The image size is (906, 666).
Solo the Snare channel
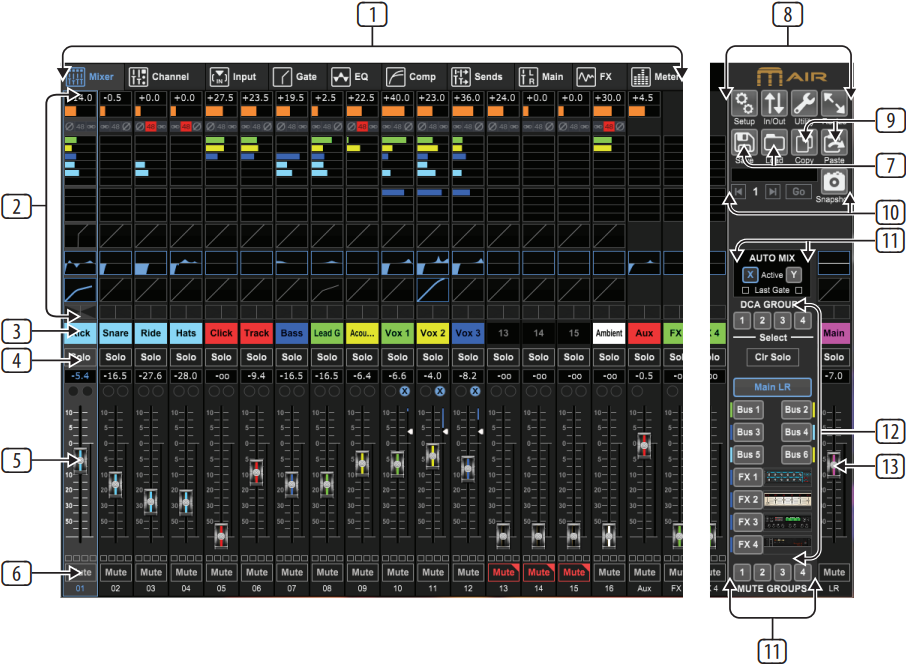[x=116, y=357]
